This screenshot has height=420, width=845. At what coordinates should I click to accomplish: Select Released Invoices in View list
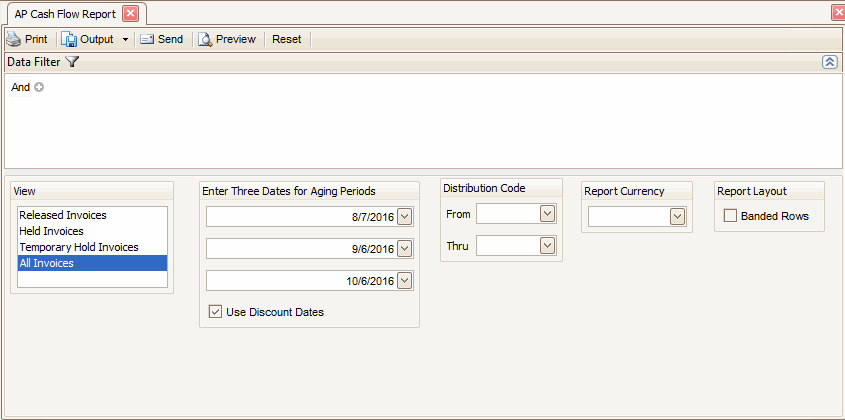(62, 215)
